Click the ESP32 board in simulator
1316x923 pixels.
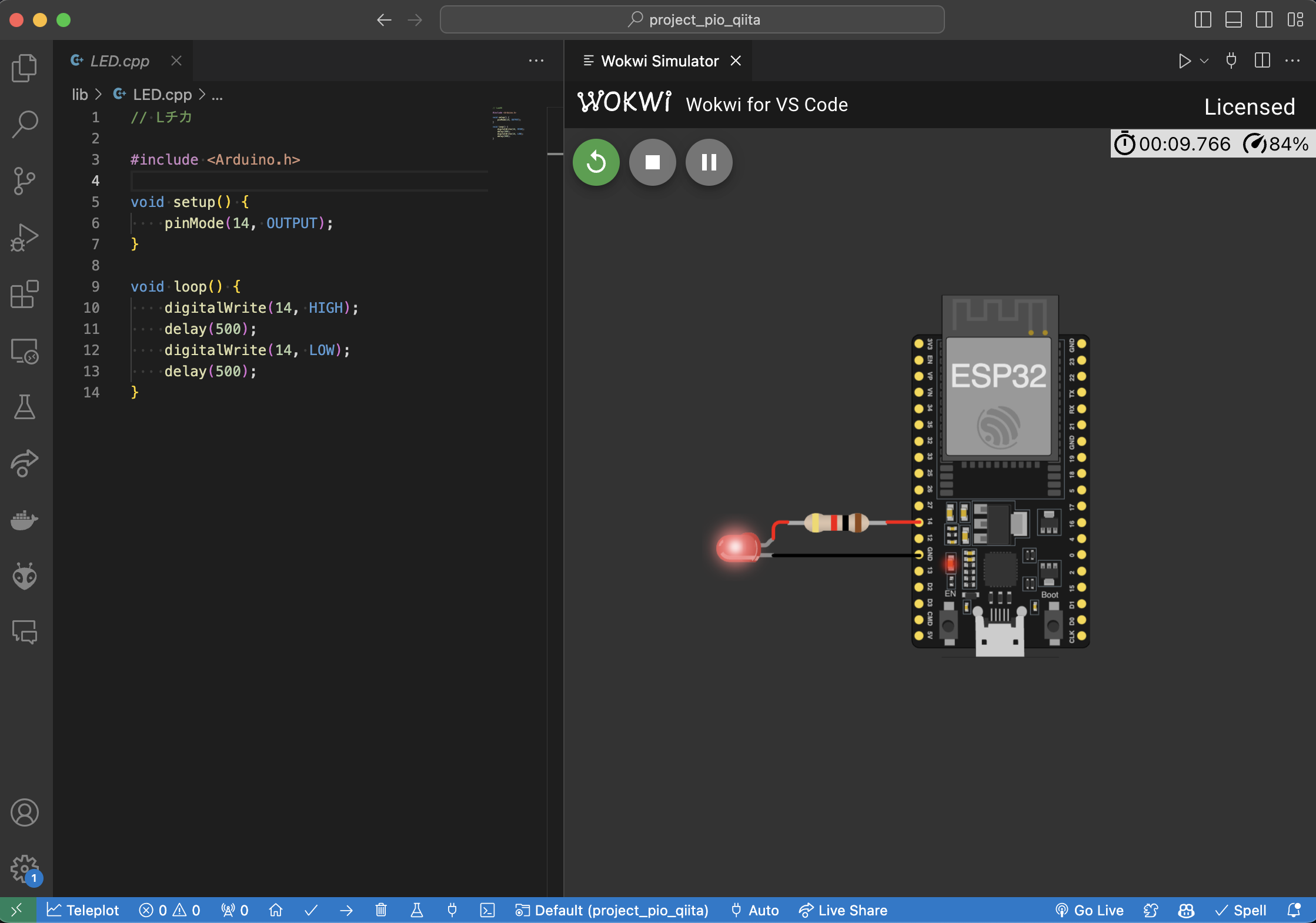1000,475
